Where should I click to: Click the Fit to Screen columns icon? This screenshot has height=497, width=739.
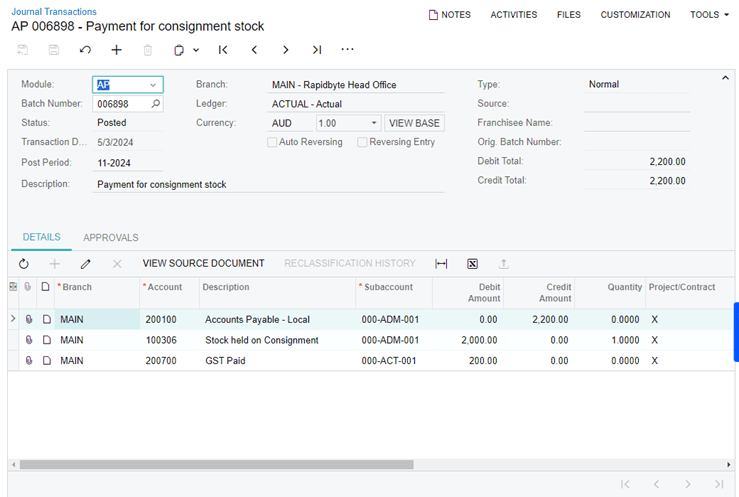[441, 264]
